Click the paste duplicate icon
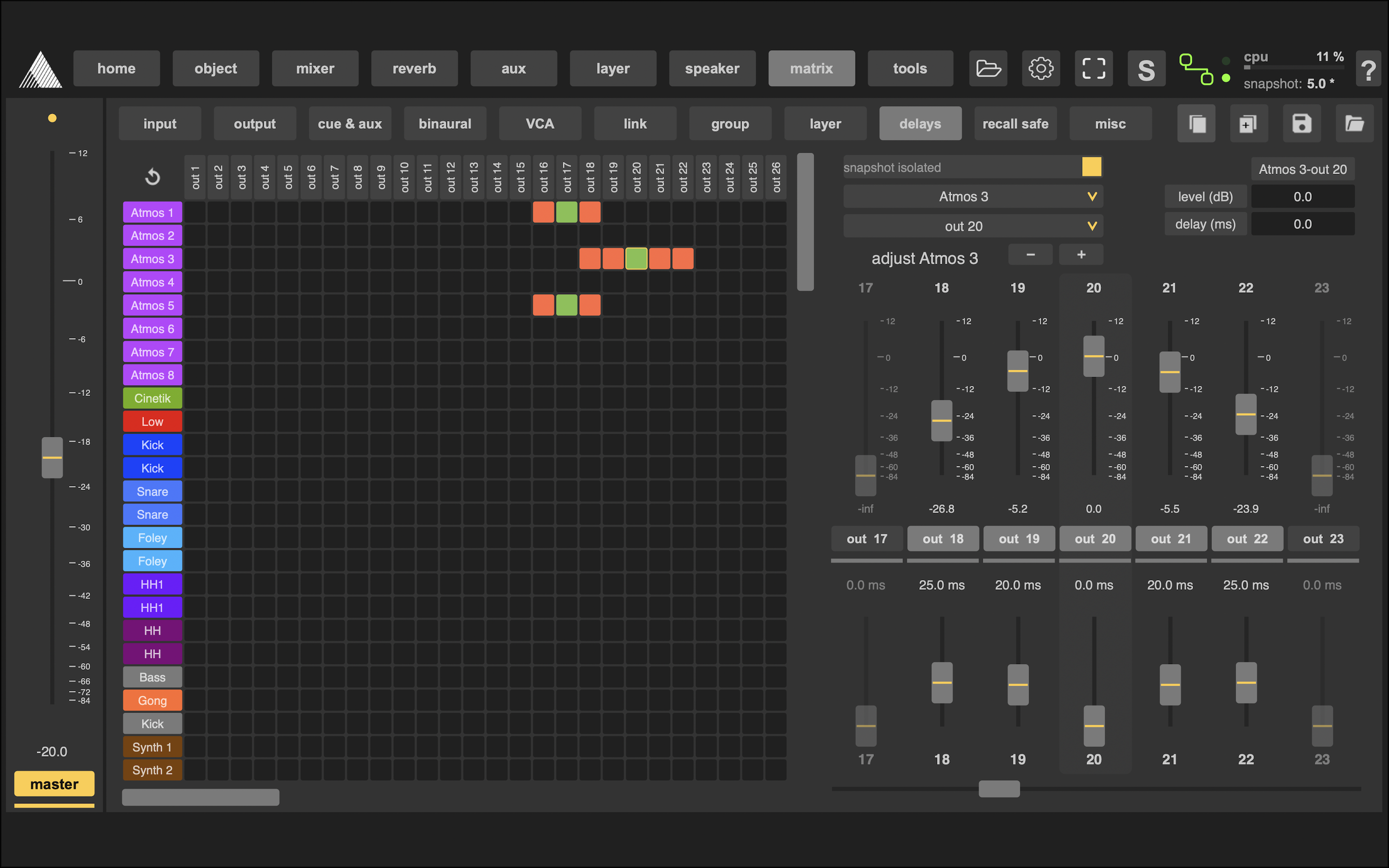 [1249, 123]
